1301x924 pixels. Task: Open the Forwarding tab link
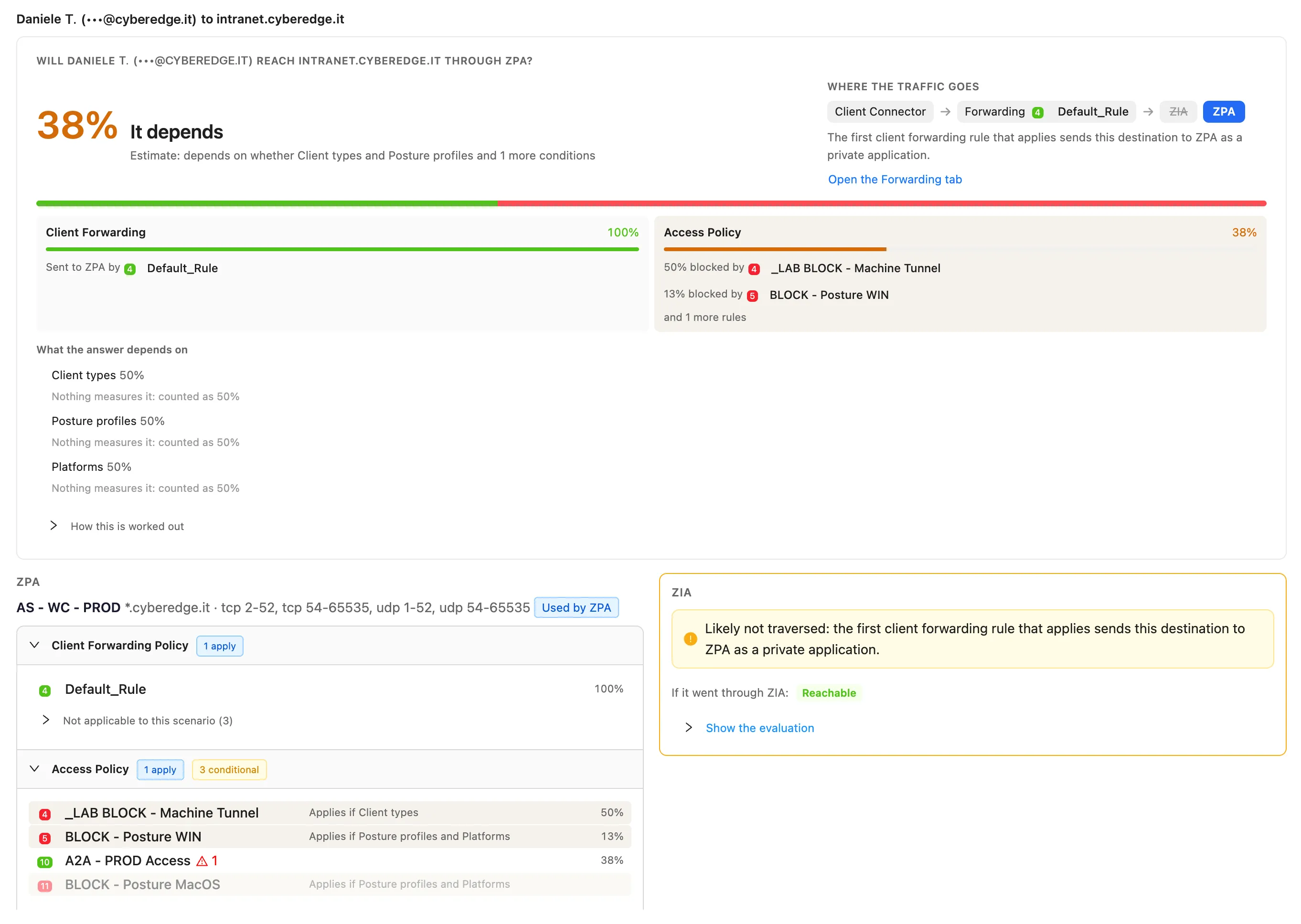[895, 180]
